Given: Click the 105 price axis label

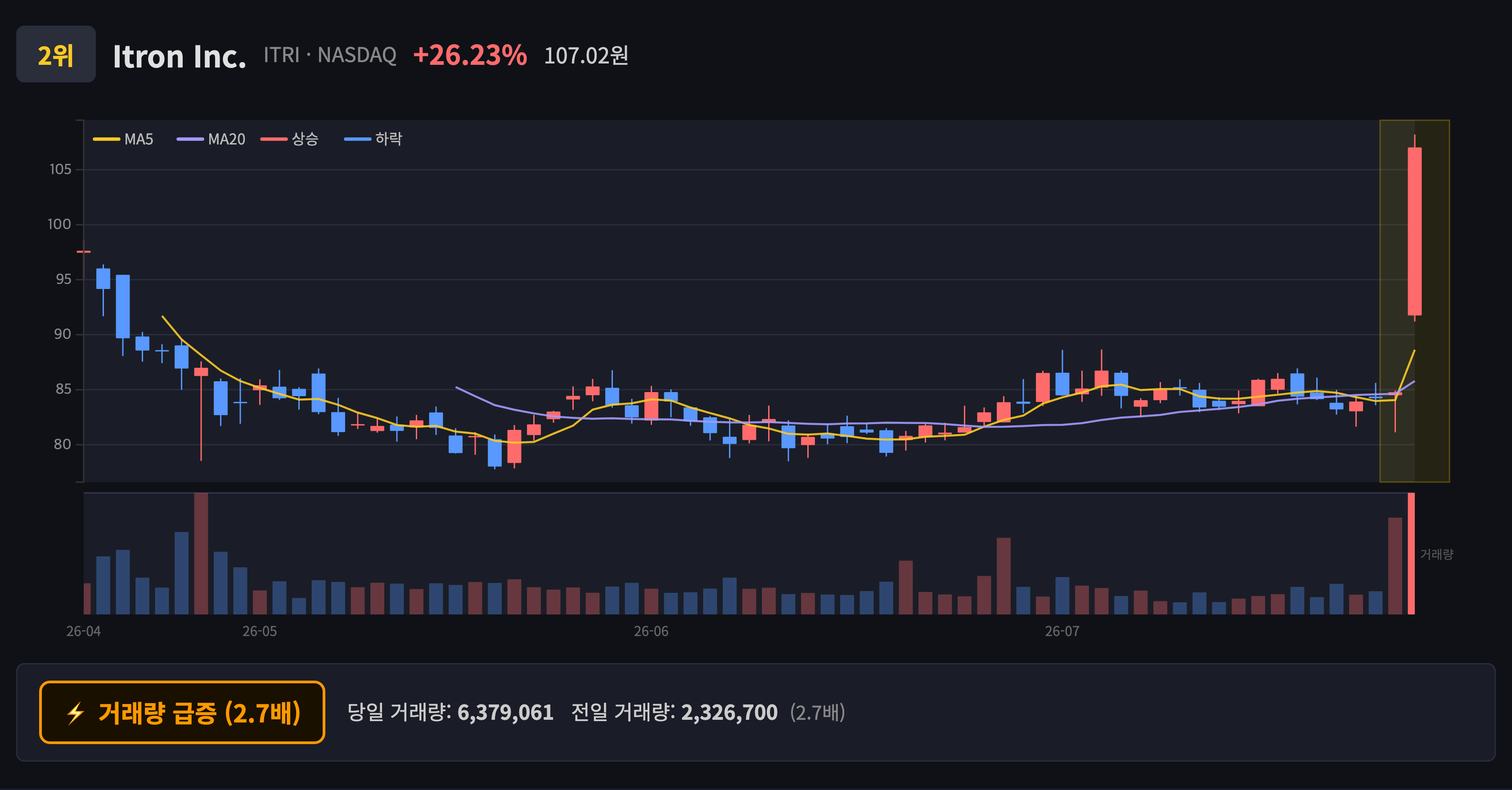Looking at the screenshot, I should click(60, 170).
